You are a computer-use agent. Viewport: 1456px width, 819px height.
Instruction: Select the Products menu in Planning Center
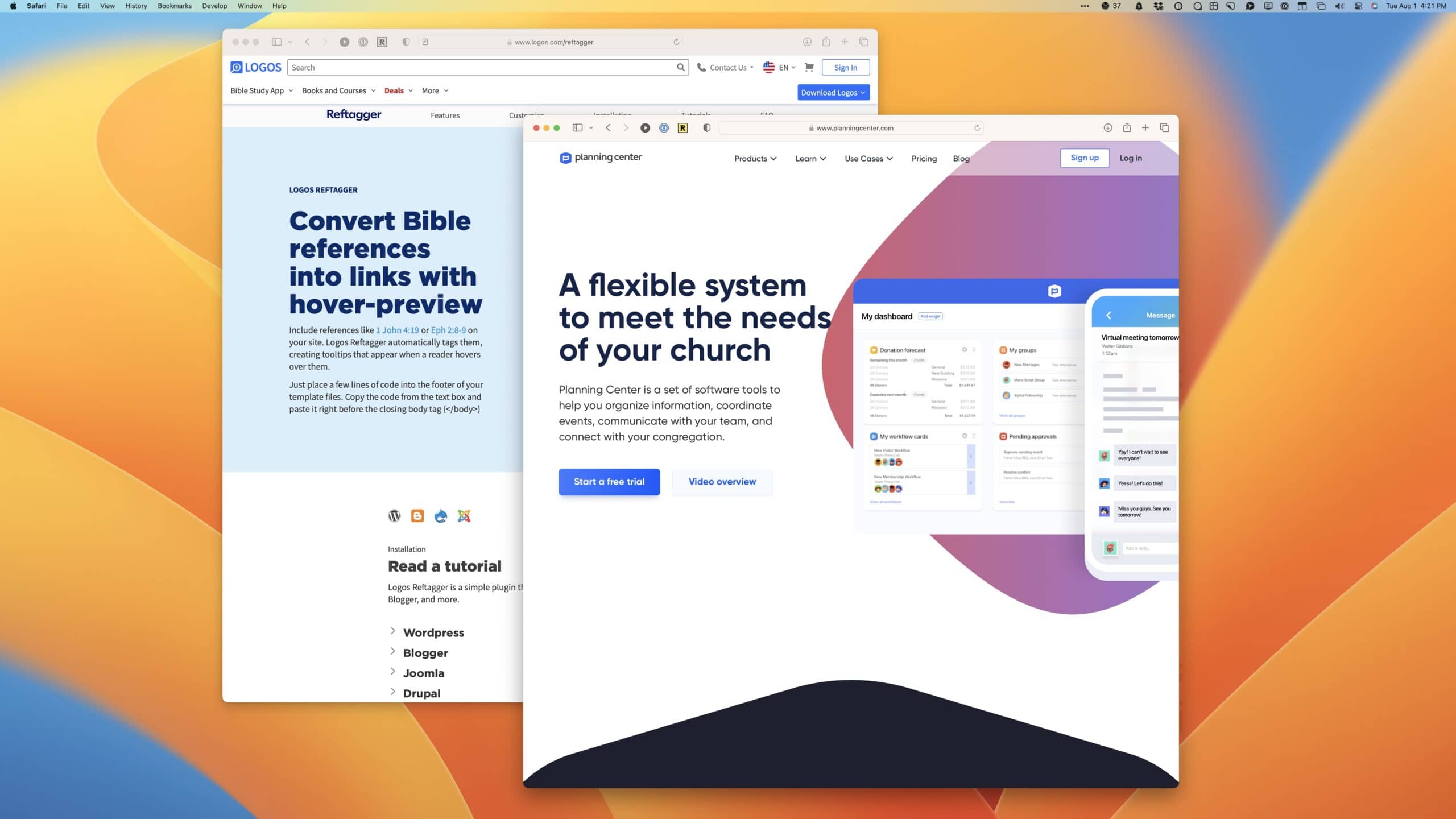pyautogui.click(x=754, y=158)
